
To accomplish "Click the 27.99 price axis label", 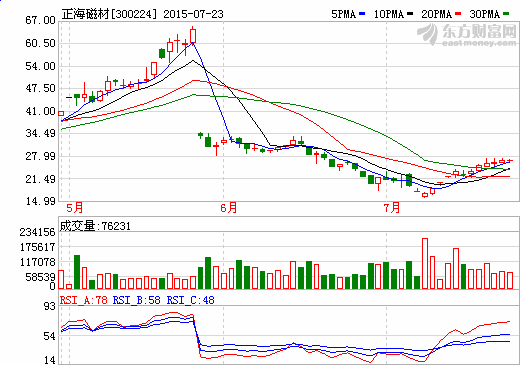I will (x=40, y=156).
